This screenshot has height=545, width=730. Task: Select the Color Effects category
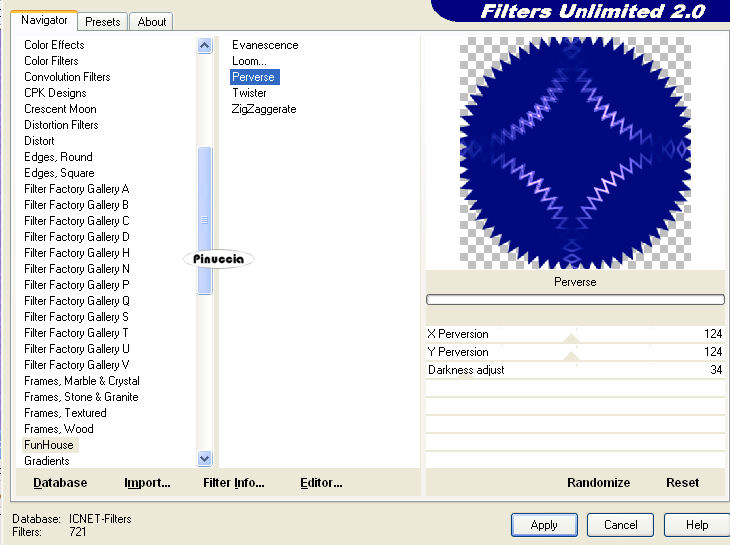(x=54, y=45)
